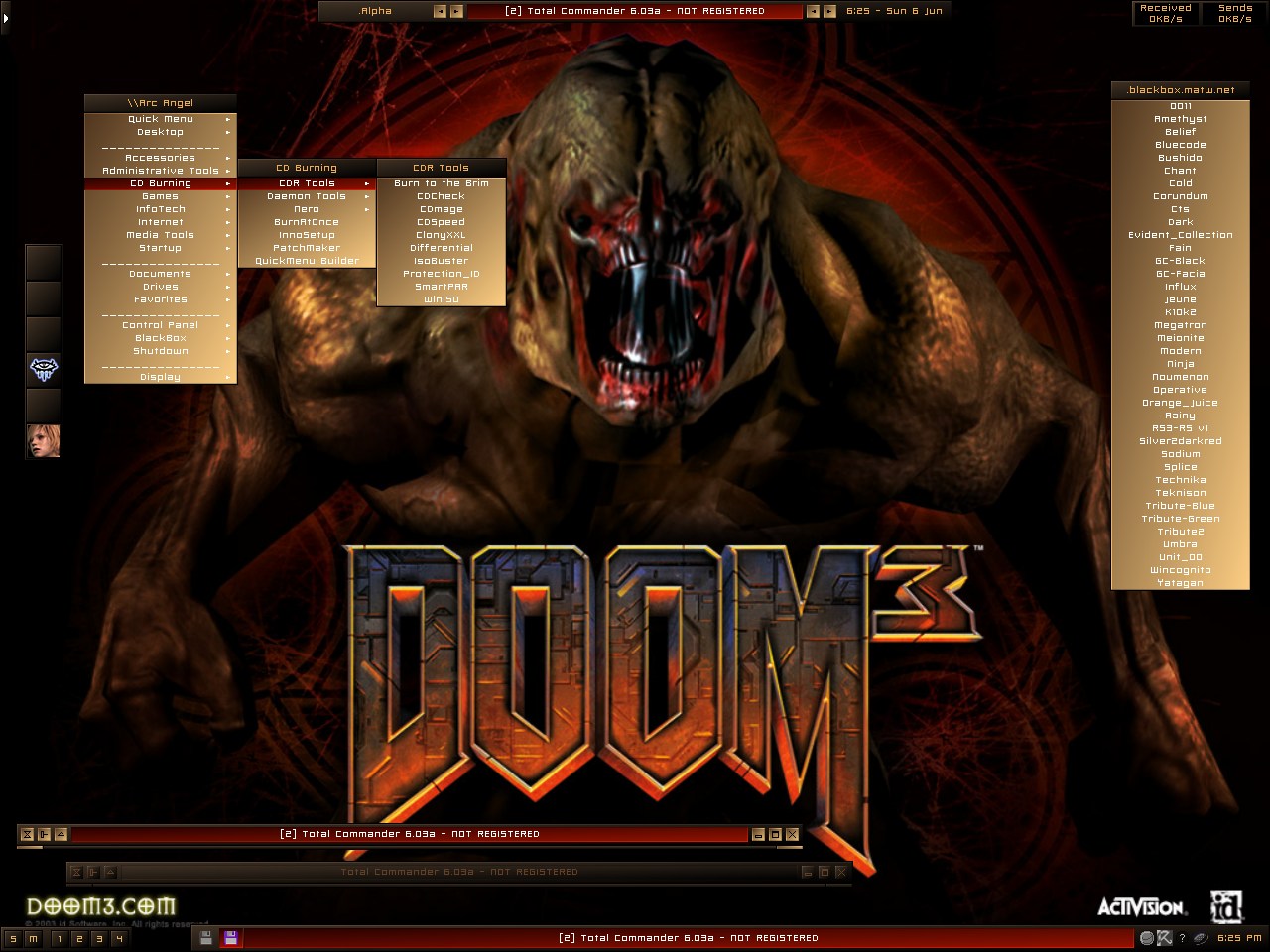Click next workspace arrow next to .Alpha
The image size is (1270, 952).
pos(456,11)
